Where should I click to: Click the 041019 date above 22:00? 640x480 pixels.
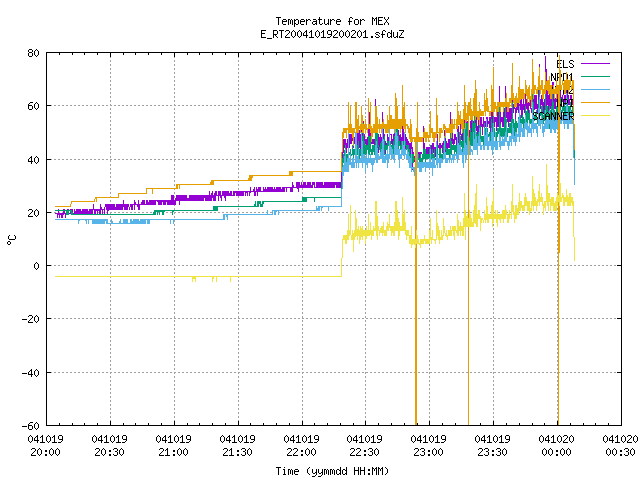pyautogui.click(x=301, y=439)
